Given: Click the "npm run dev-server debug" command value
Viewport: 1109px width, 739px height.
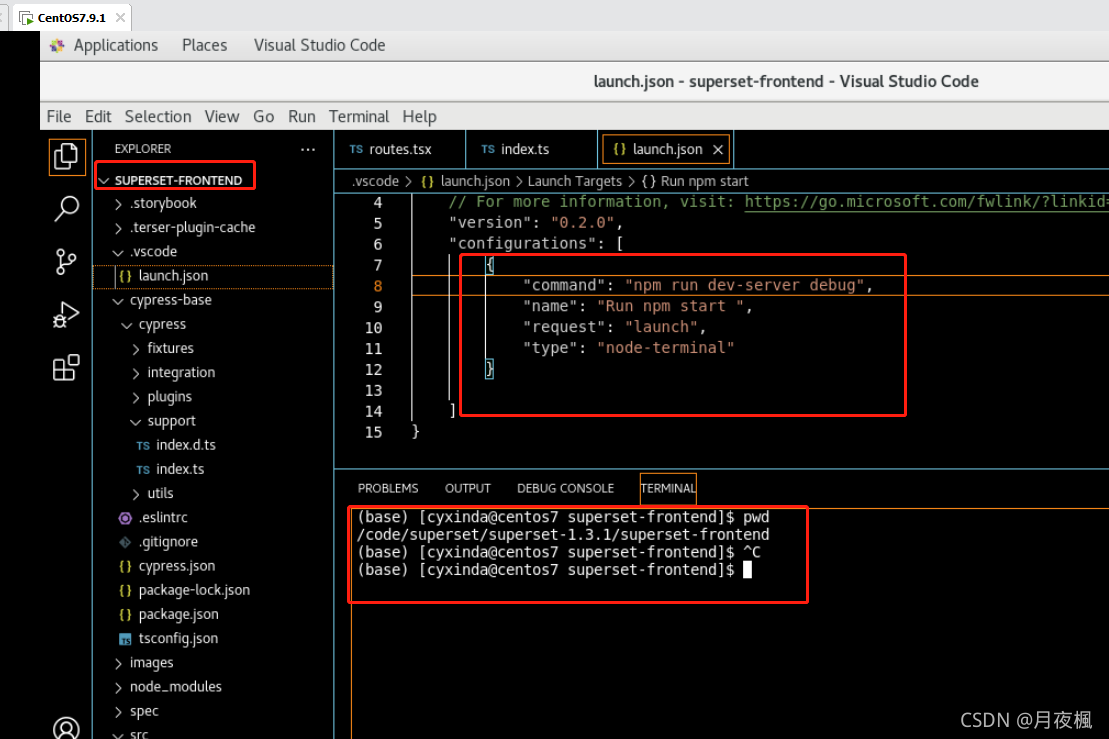Looking at the screenshot, I should click(x=745, y=286).
